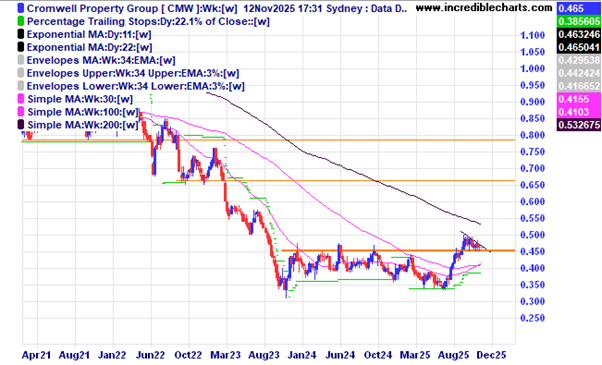This screenshot has height=365, width=602.
Task: Click the Dec25 date axis label
Action: tap(491, 355)
